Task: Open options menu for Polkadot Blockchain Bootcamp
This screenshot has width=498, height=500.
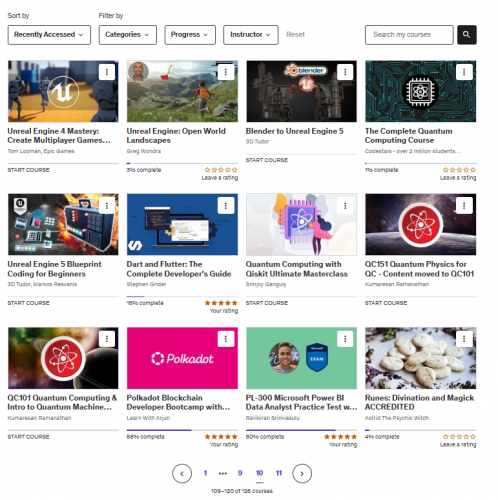Action: tap(226, 339)
